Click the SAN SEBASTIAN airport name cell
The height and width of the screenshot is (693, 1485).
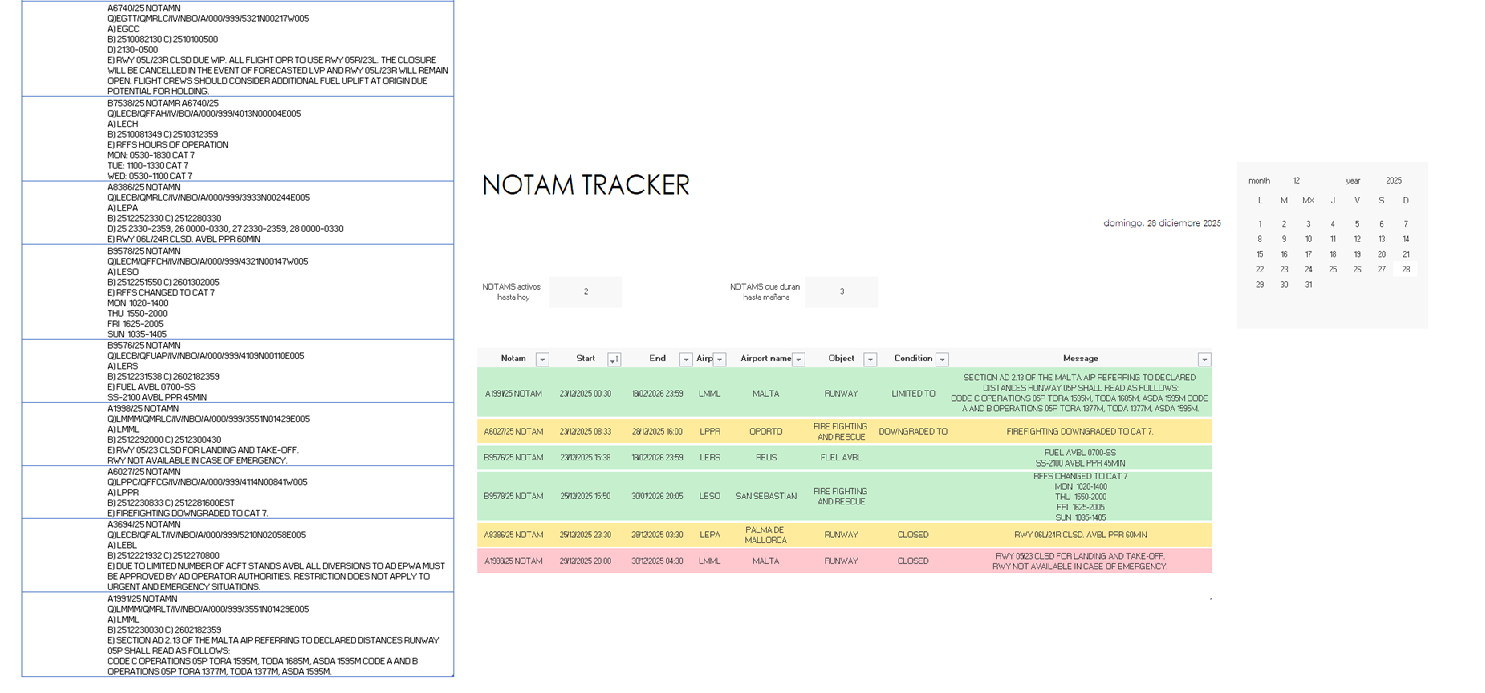point(766,496)
